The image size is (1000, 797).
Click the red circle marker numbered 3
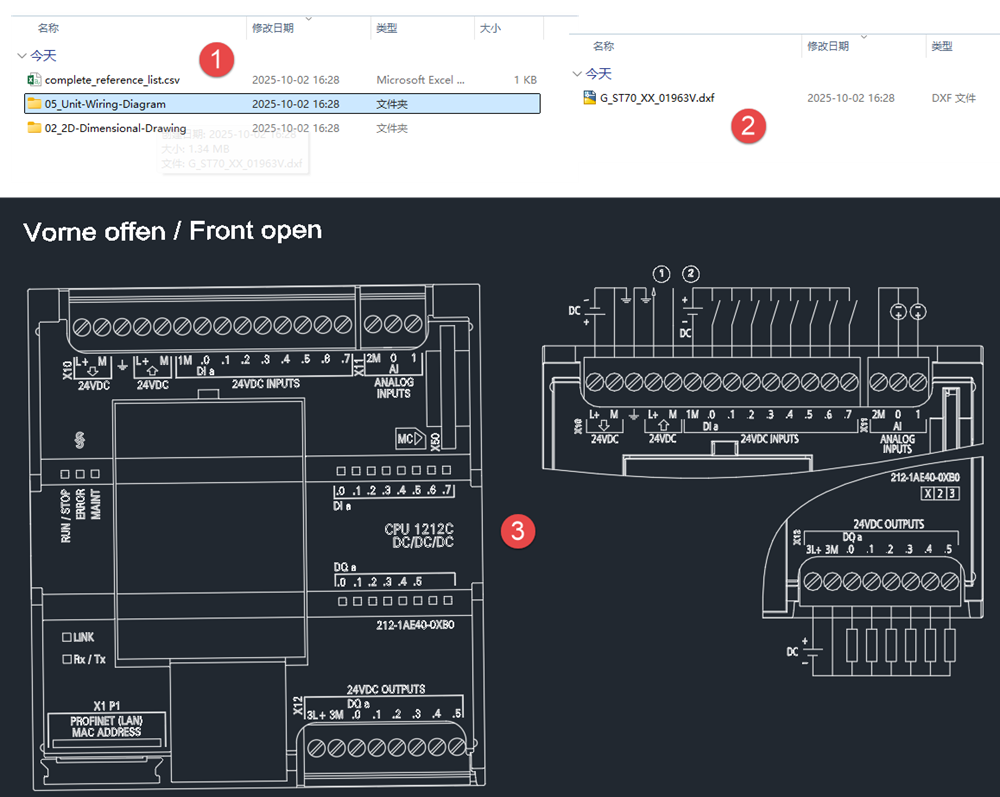517,531
